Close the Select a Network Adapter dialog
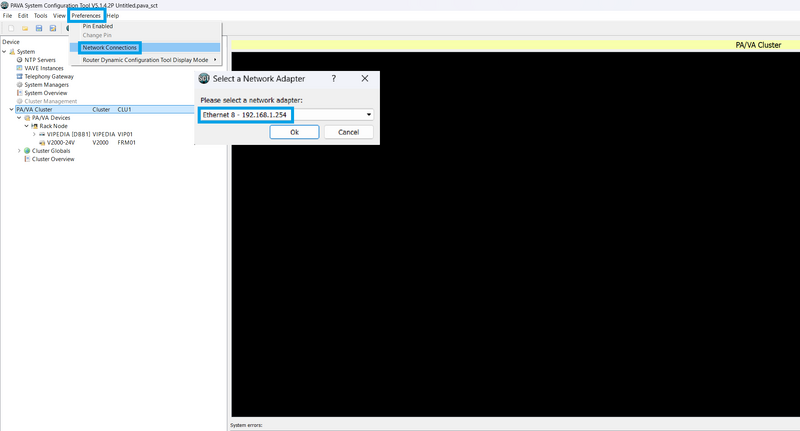Viewport: 800px width, 431px height. pyautogui.click(x=365, y=79)
